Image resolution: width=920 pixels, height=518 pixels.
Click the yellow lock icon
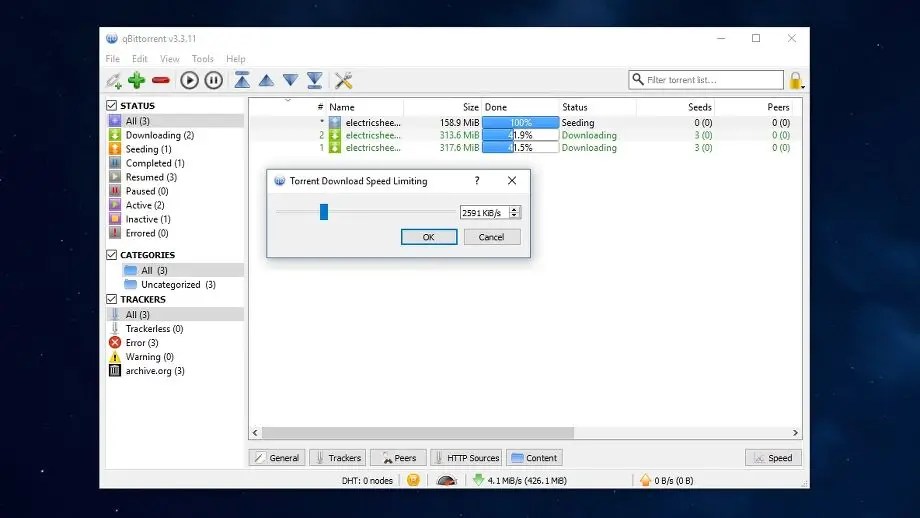click(x=796, y=80)
